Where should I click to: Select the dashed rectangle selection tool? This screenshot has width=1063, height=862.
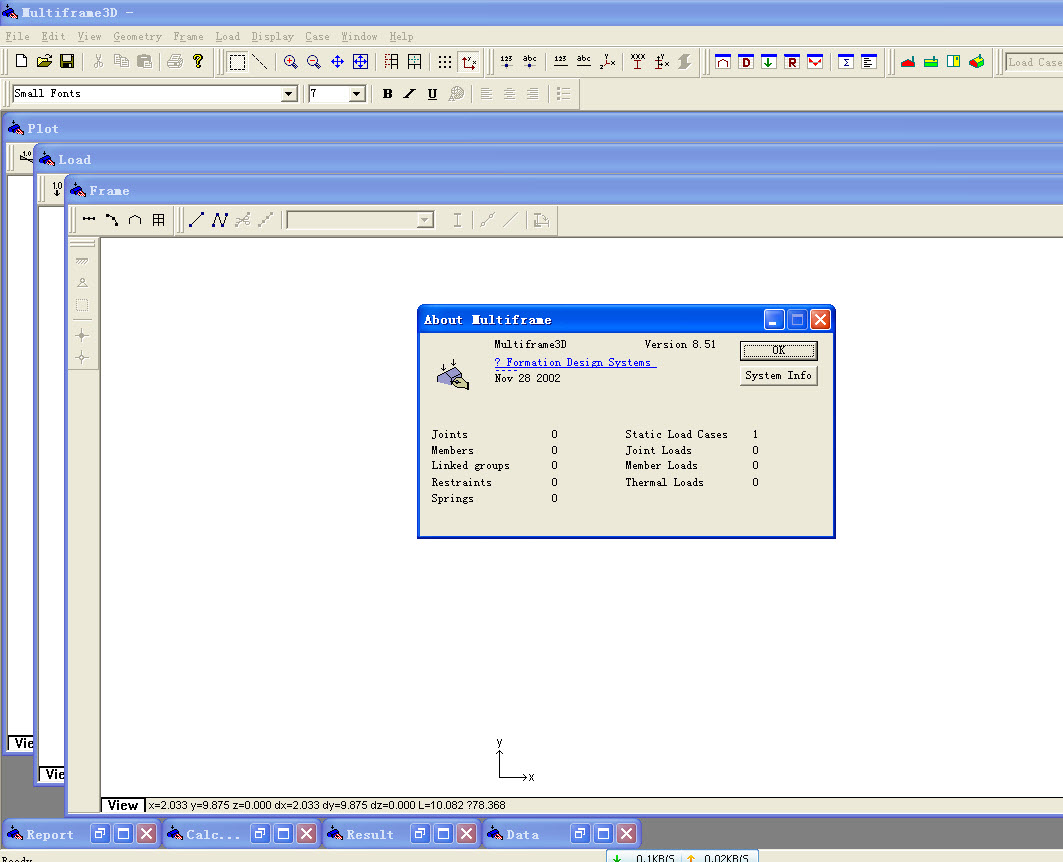(237, 62)
